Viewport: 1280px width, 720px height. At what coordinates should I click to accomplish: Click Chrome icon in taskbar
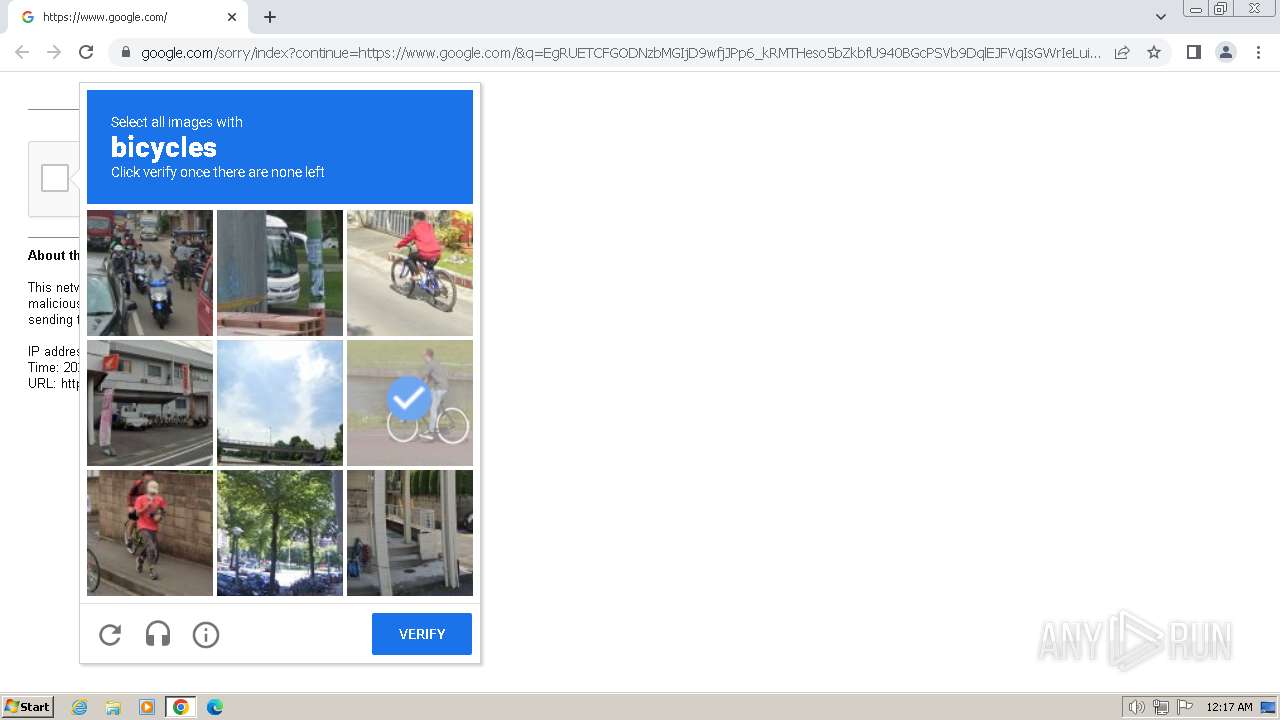click(x=181, y=707)
